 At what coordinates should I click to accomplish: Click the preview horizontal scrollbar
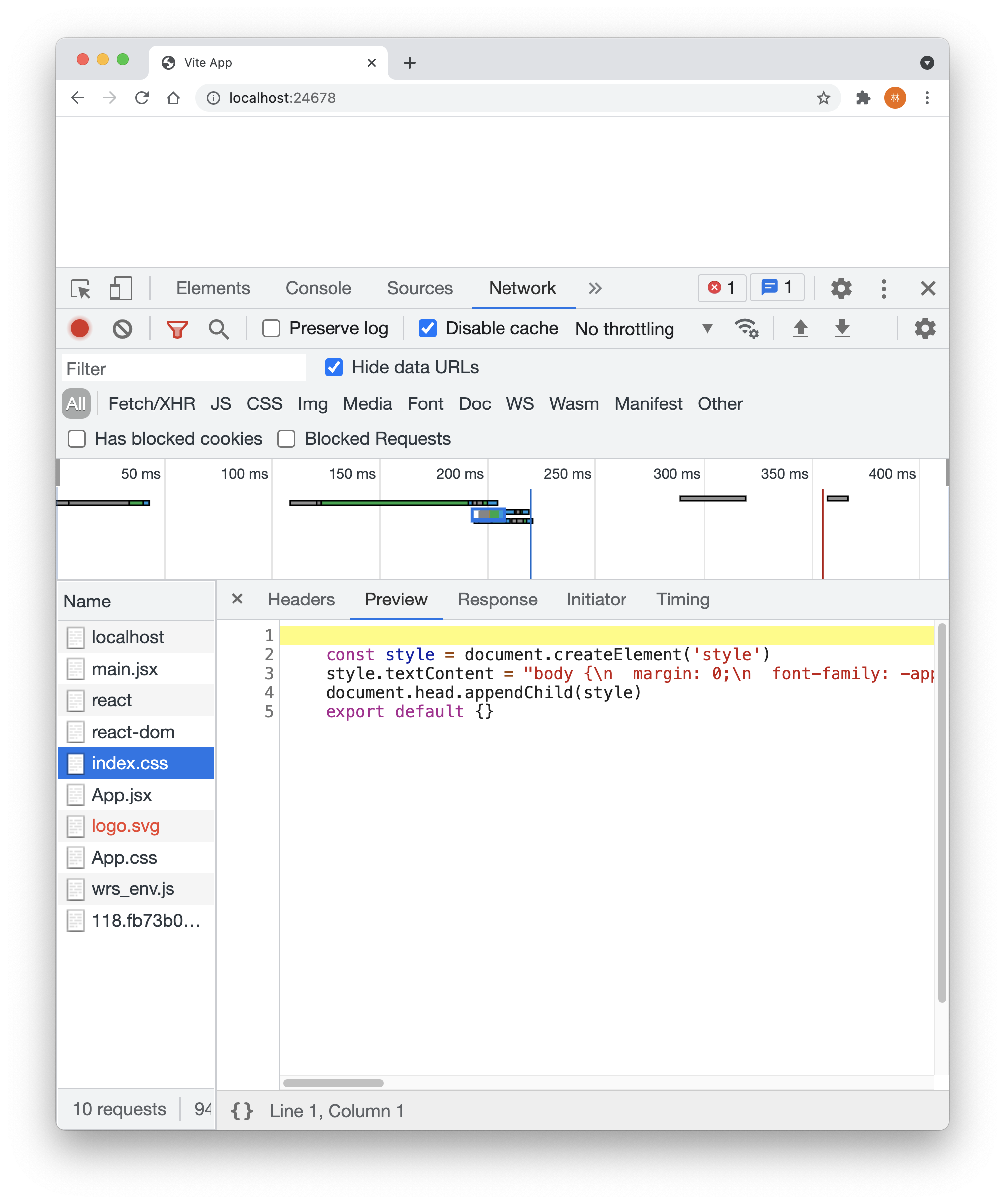[x=334, y=1083]
